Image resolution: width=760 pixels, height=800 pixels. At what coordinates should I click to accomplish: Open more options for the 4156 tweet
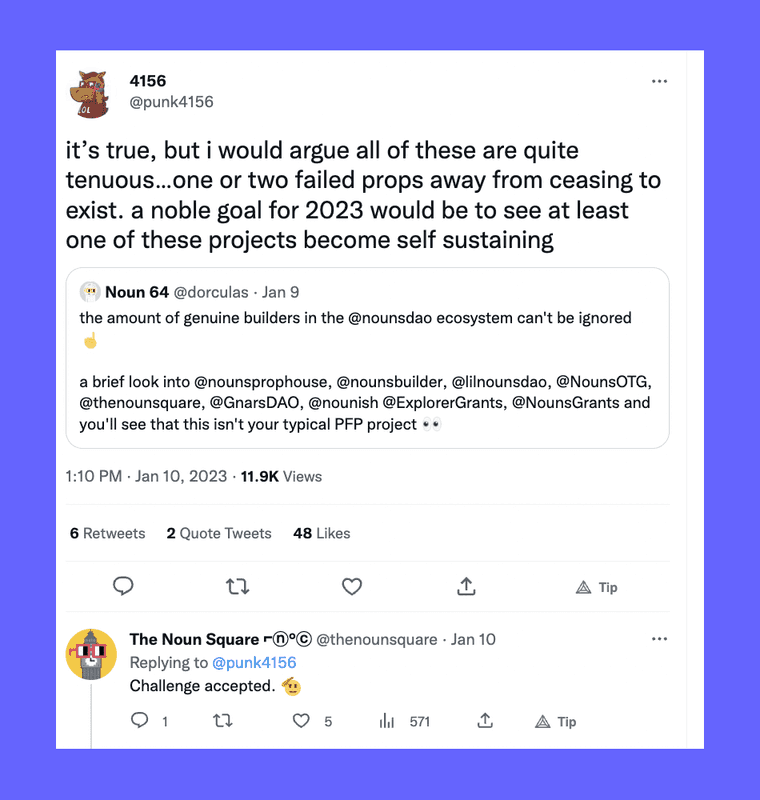[659, 81]
